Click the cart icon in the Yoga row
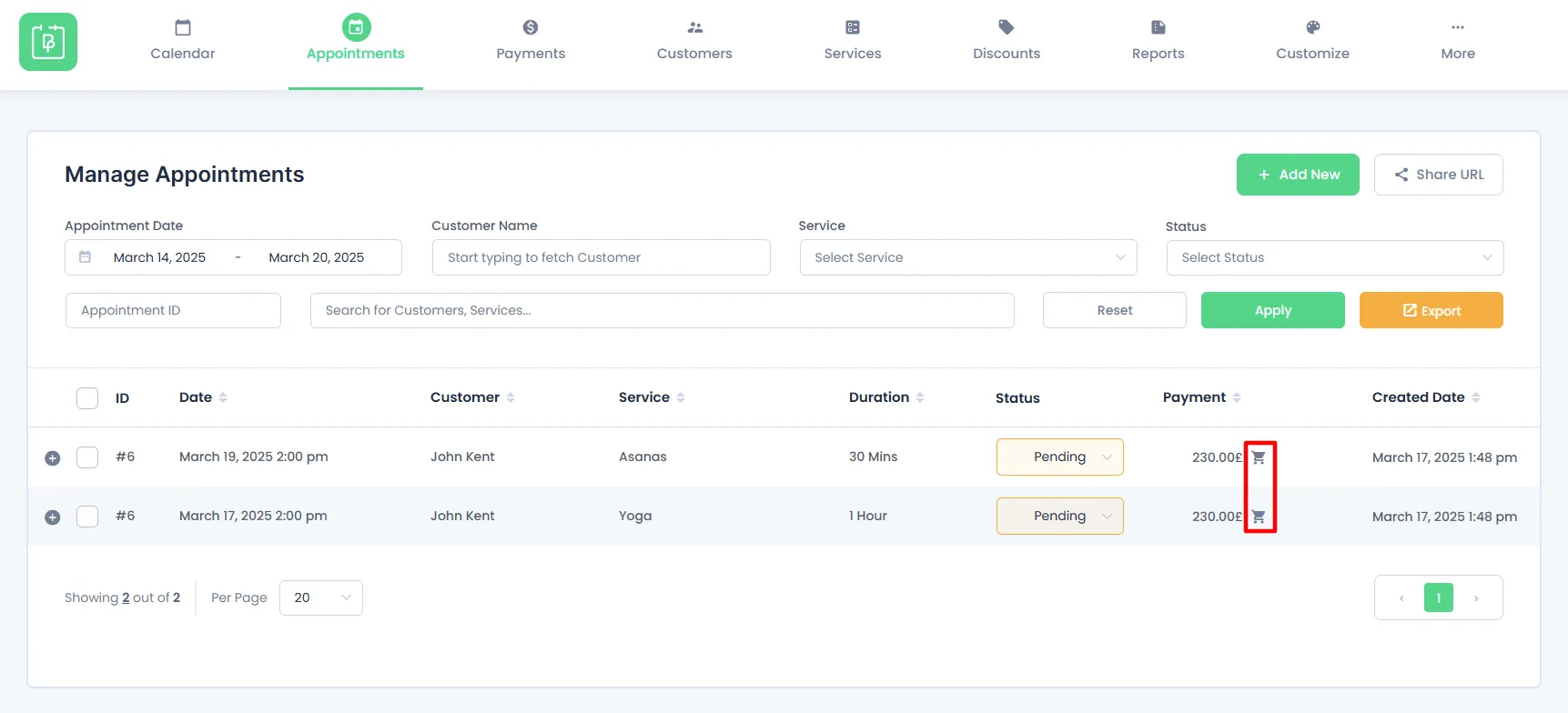This screenshot has width=1568, height=713. 1259,517
